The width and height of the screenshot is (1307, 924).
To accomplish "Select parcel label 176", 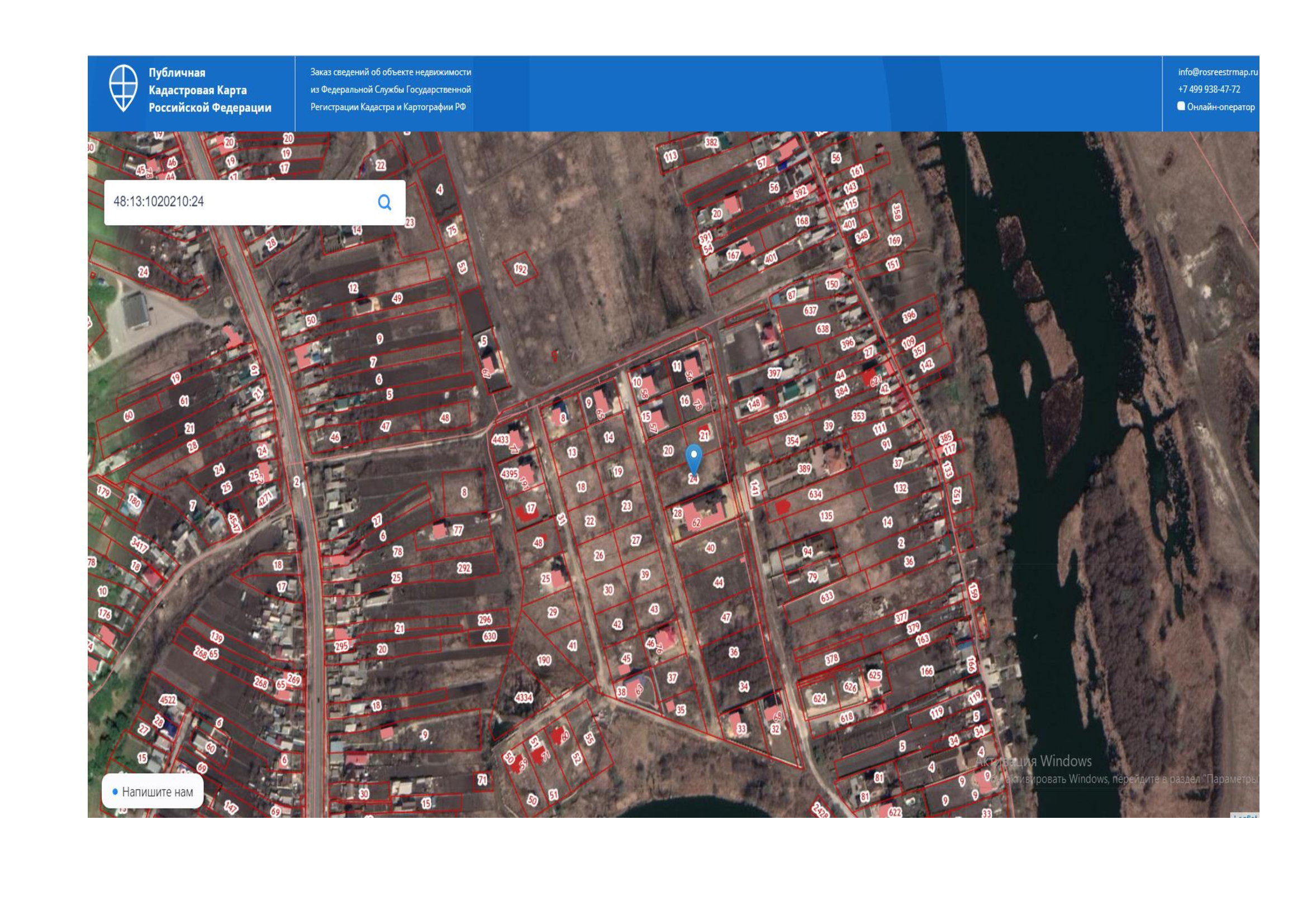I will coord(104,614).
